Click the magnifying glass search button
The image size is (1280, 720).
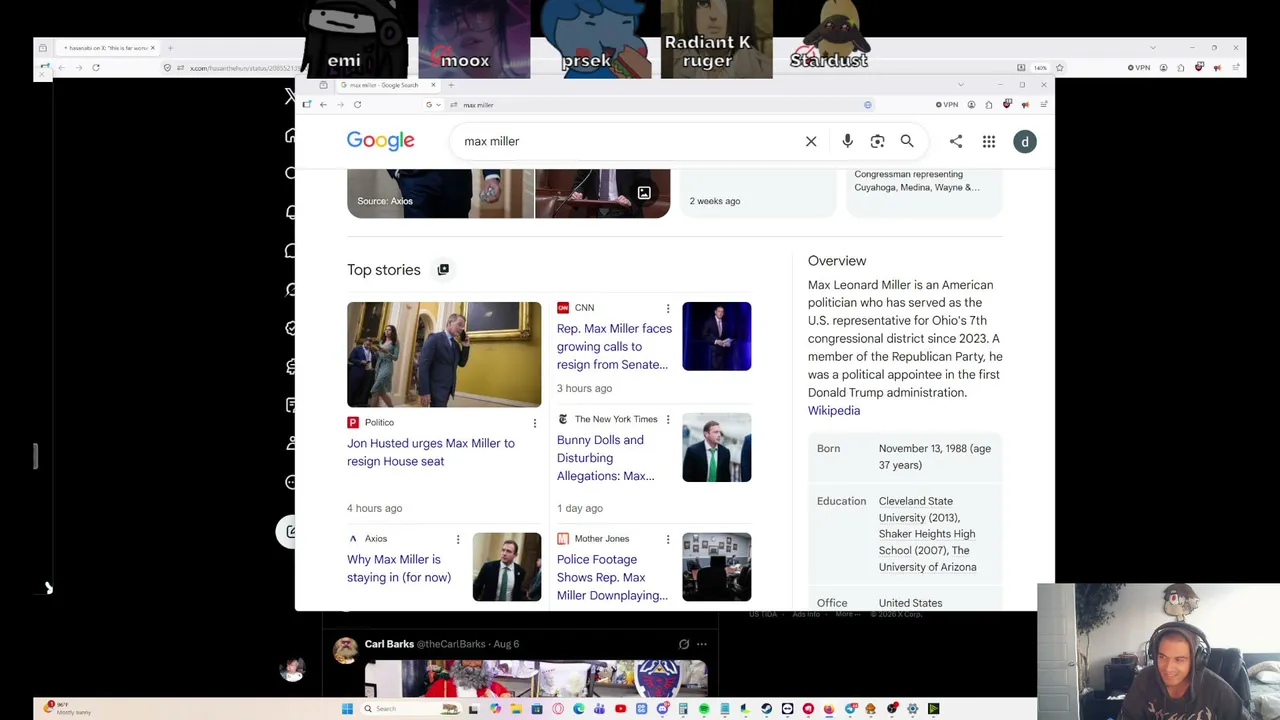[907, 141]
